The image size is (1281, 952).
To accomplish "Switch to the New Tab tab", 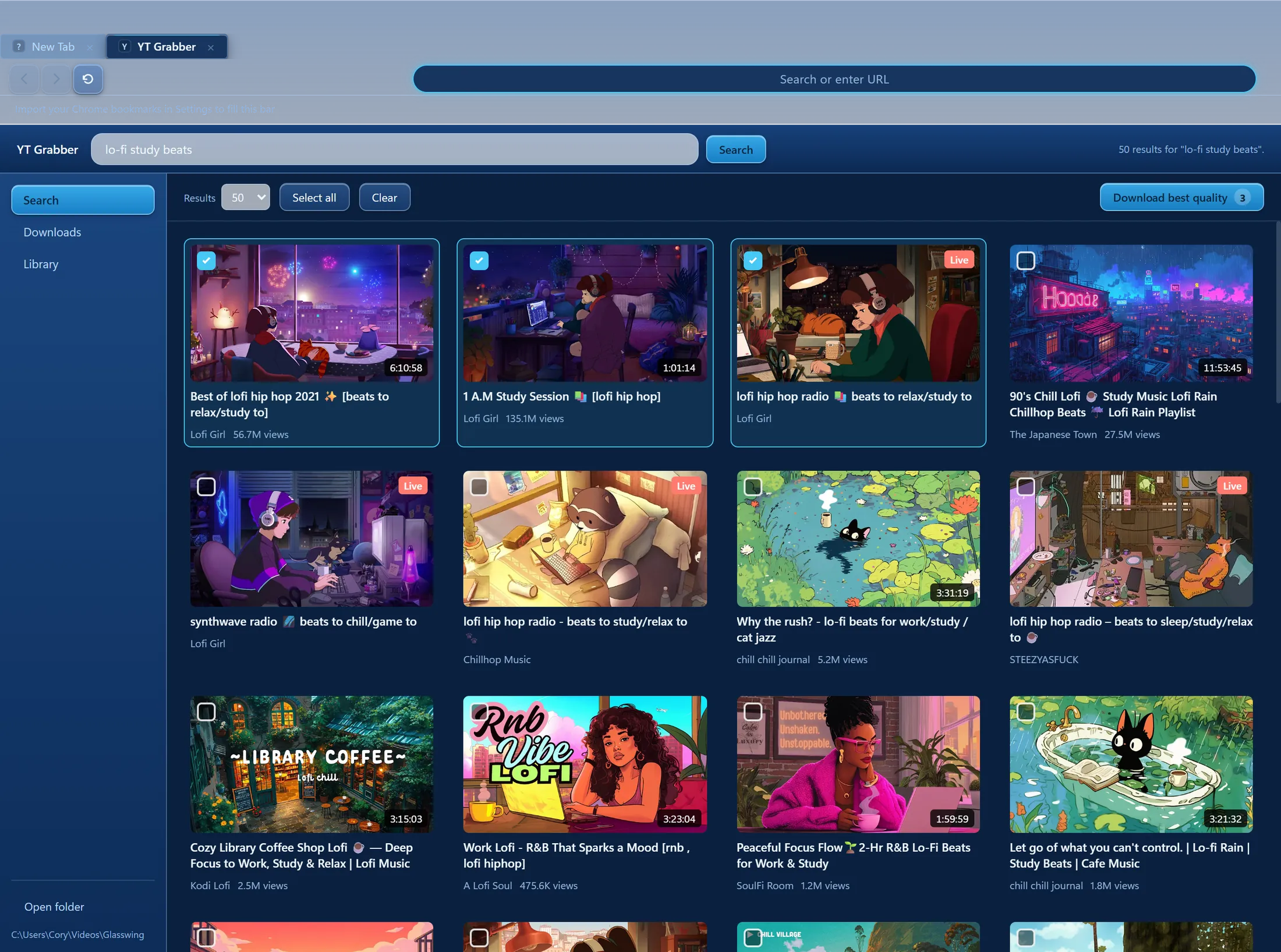I will [53, 47].
